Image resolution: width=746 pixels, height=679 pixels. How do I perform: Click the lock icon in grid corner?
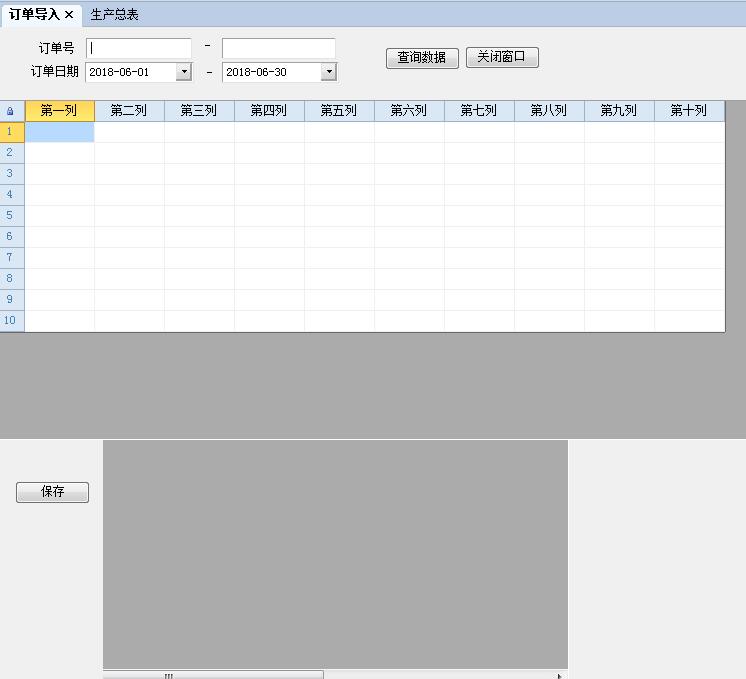pos(10,111)
